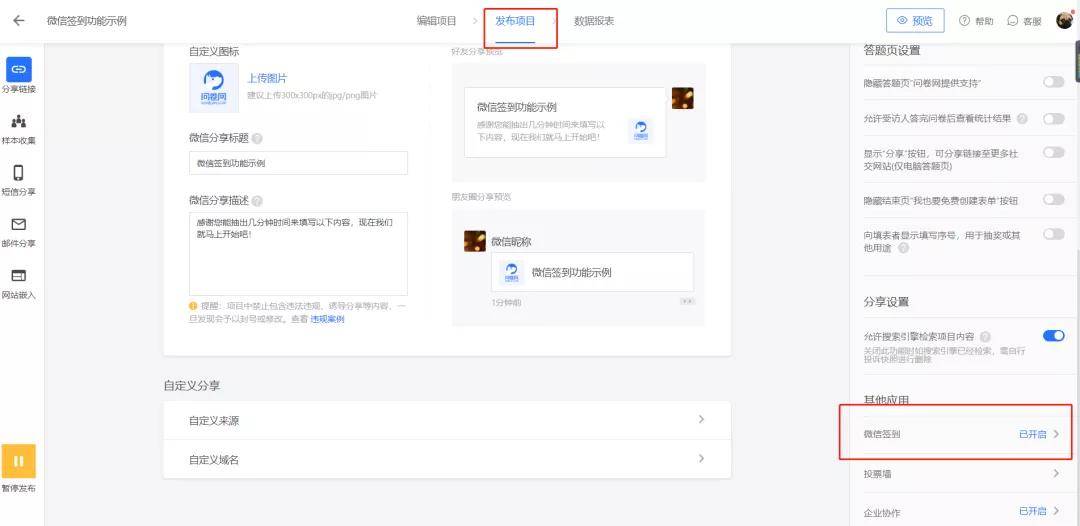Screen dimensions: 1080x526
Task: Switch to 数据报表 tab
Action: pos(594,21)
